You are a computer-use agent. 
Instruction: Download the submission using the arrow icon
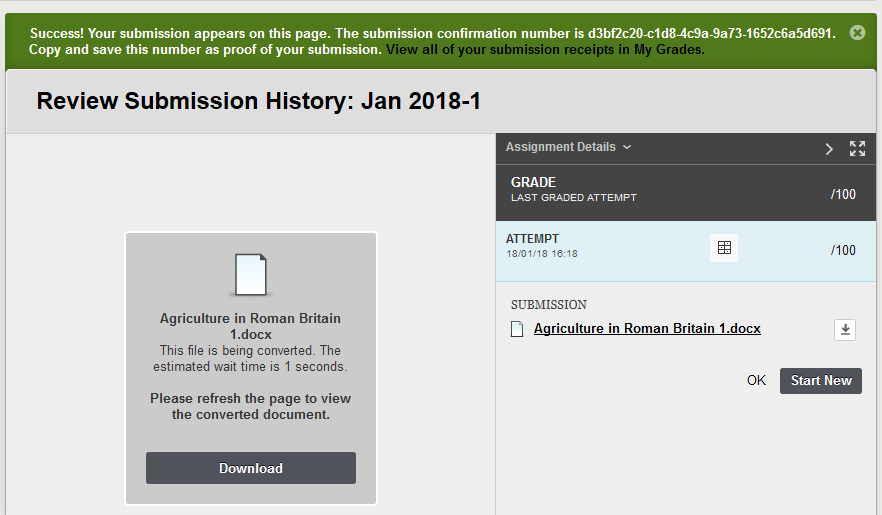pos(845,329)
